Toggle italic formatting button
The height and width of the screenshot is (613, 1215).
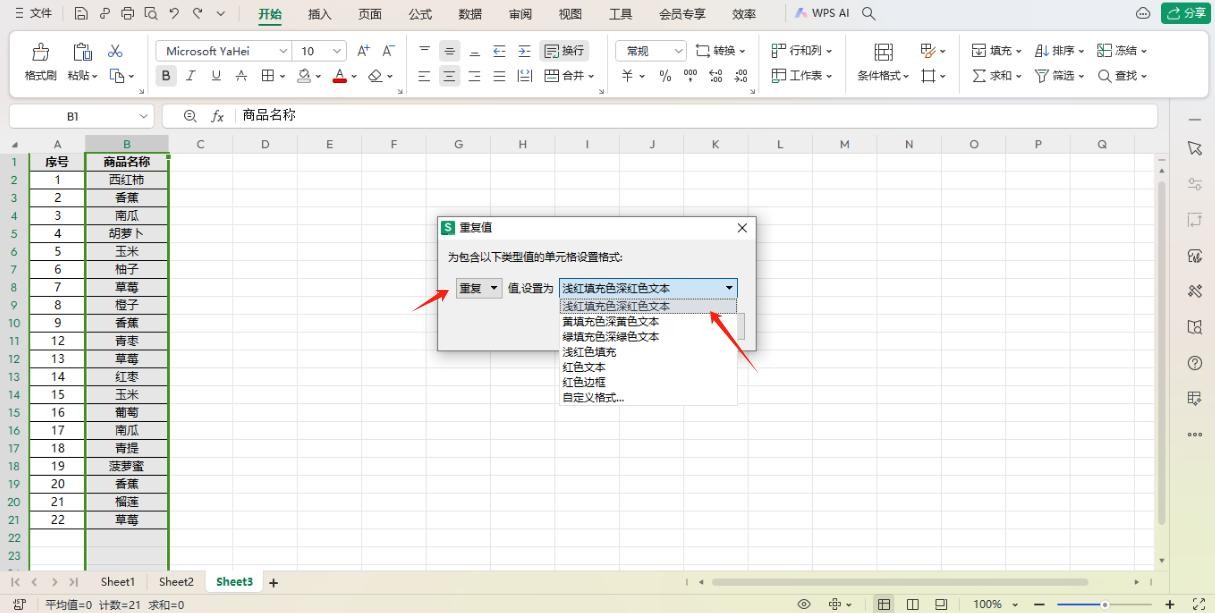[191, 76]
